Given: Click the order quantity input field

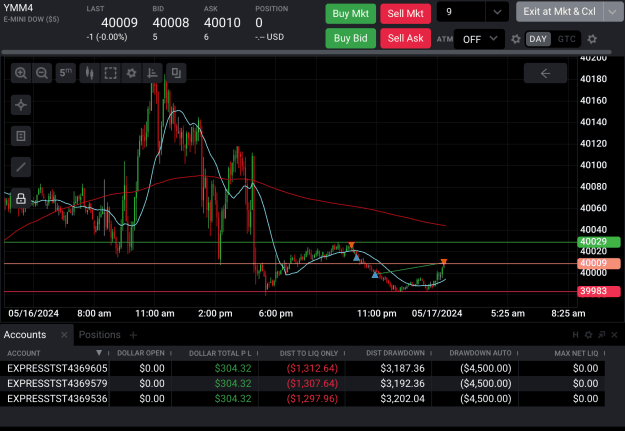Looking at the screenshot, I should pos(461,12).
